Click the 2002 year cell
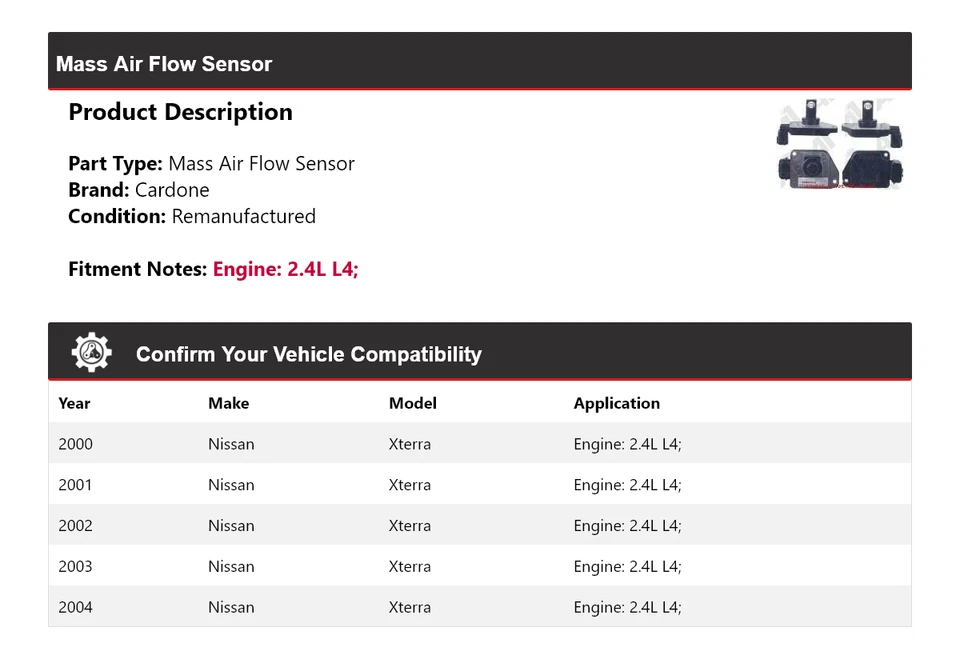The height and width of the screenshot is (659, 960). 75,526
